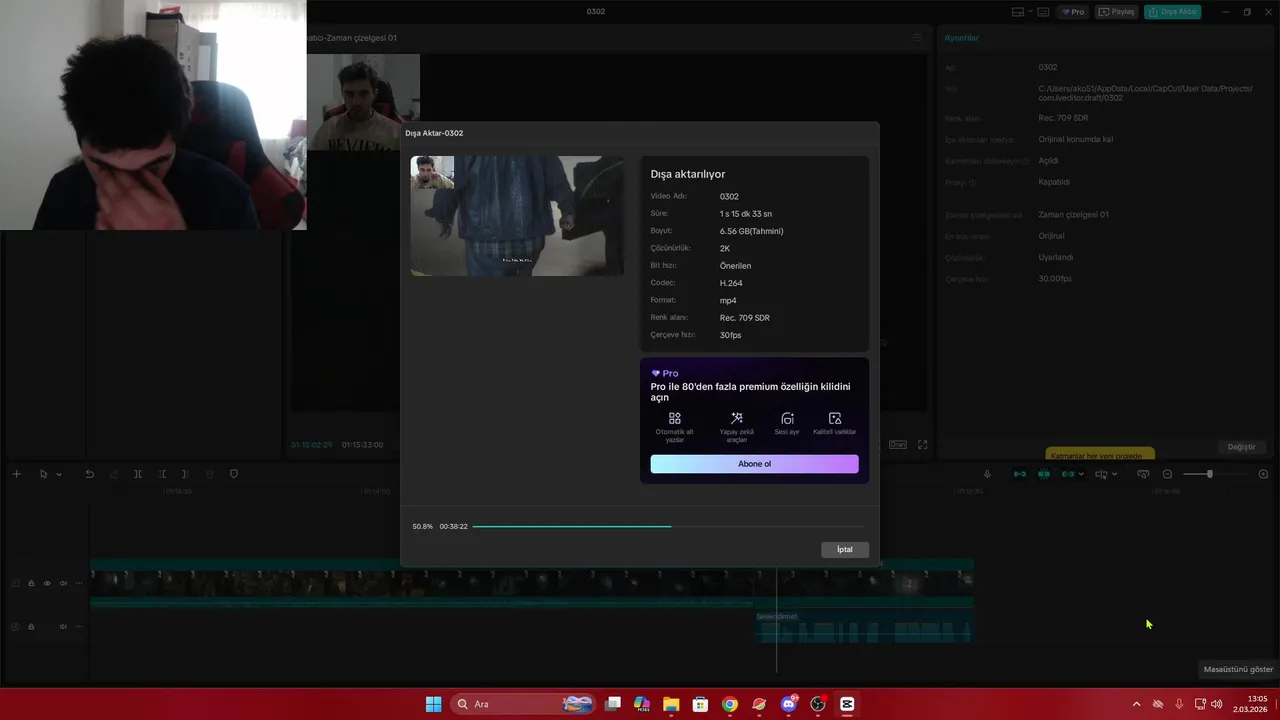
Task: Open the player panel hamburger menu
Action: [x=917, y=38]
